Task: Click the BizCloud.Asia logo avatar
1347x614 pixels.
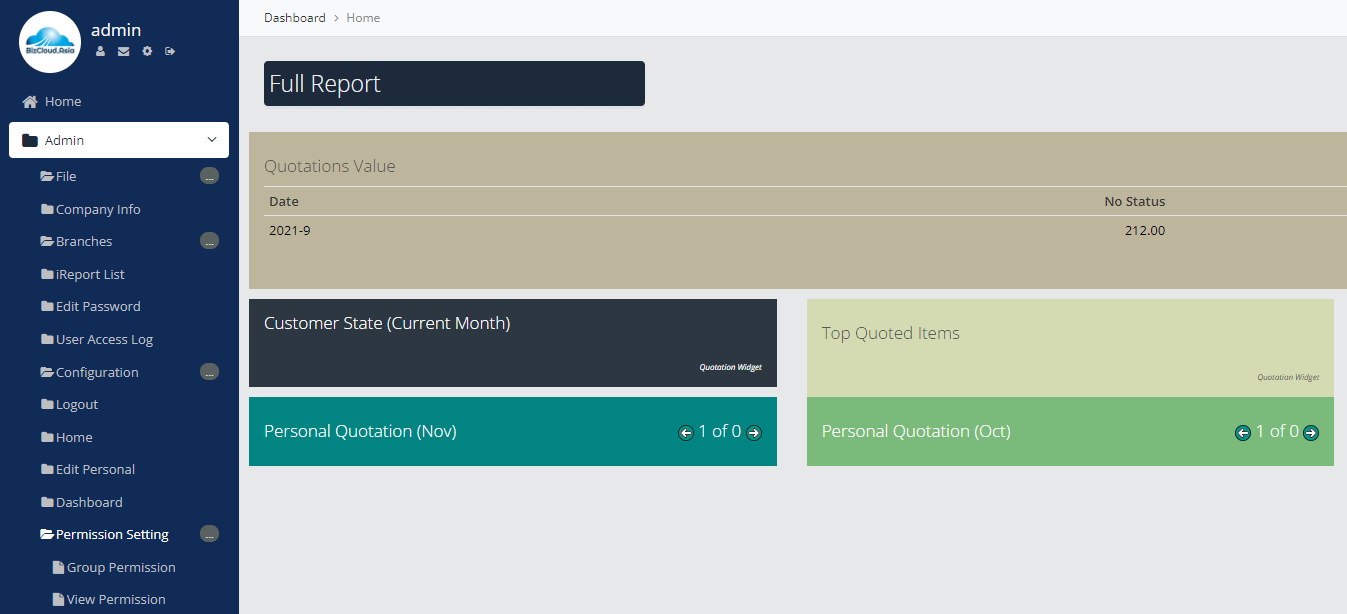Action: point(50,42)
